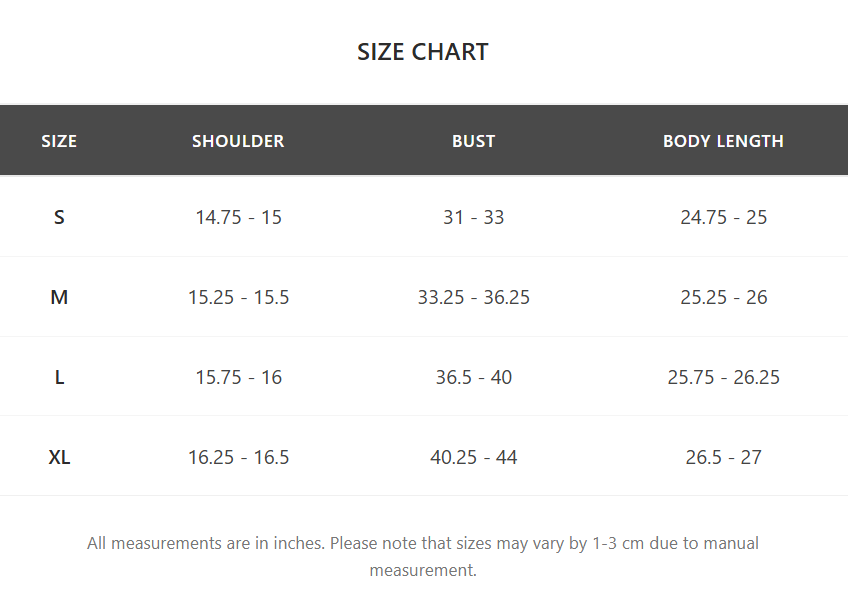This screenshot has height=599, width=848.
Task: Click shoulder value 14.75 - 15
Action: (x=238, y=217)
